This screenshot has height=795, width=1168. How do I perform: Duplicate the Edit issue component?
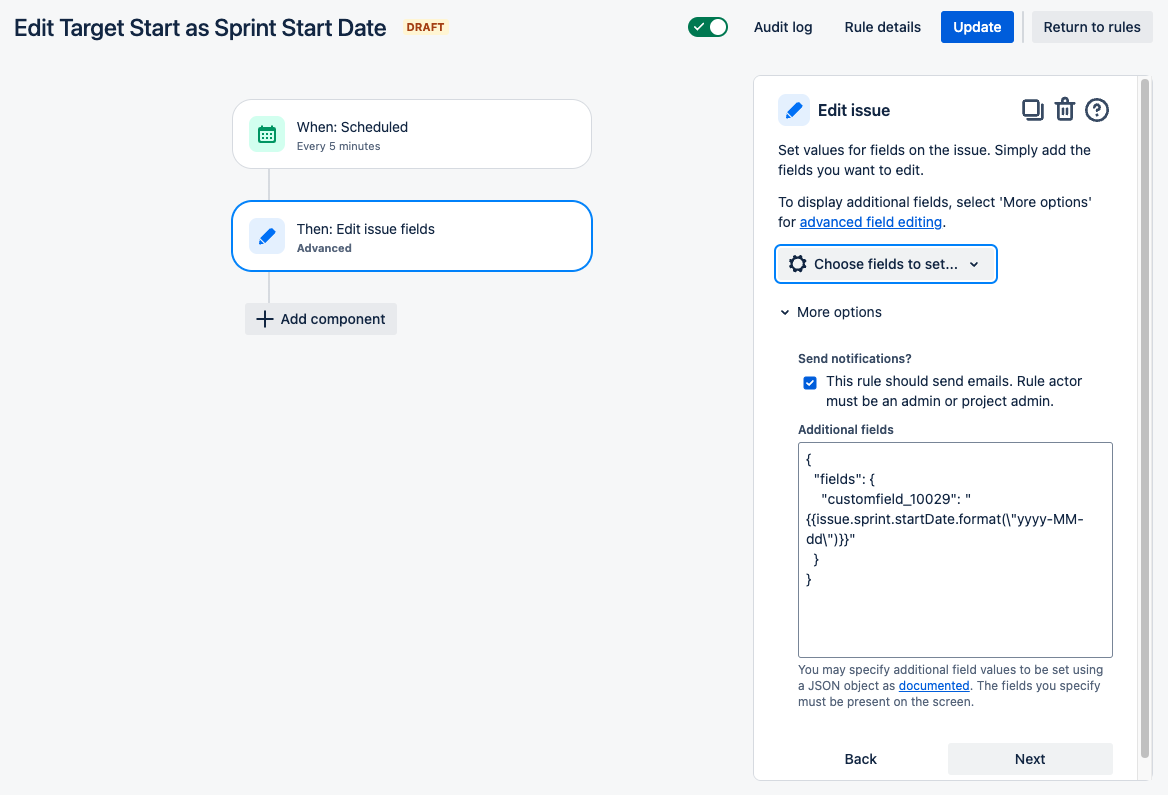tap(1032, 110)
